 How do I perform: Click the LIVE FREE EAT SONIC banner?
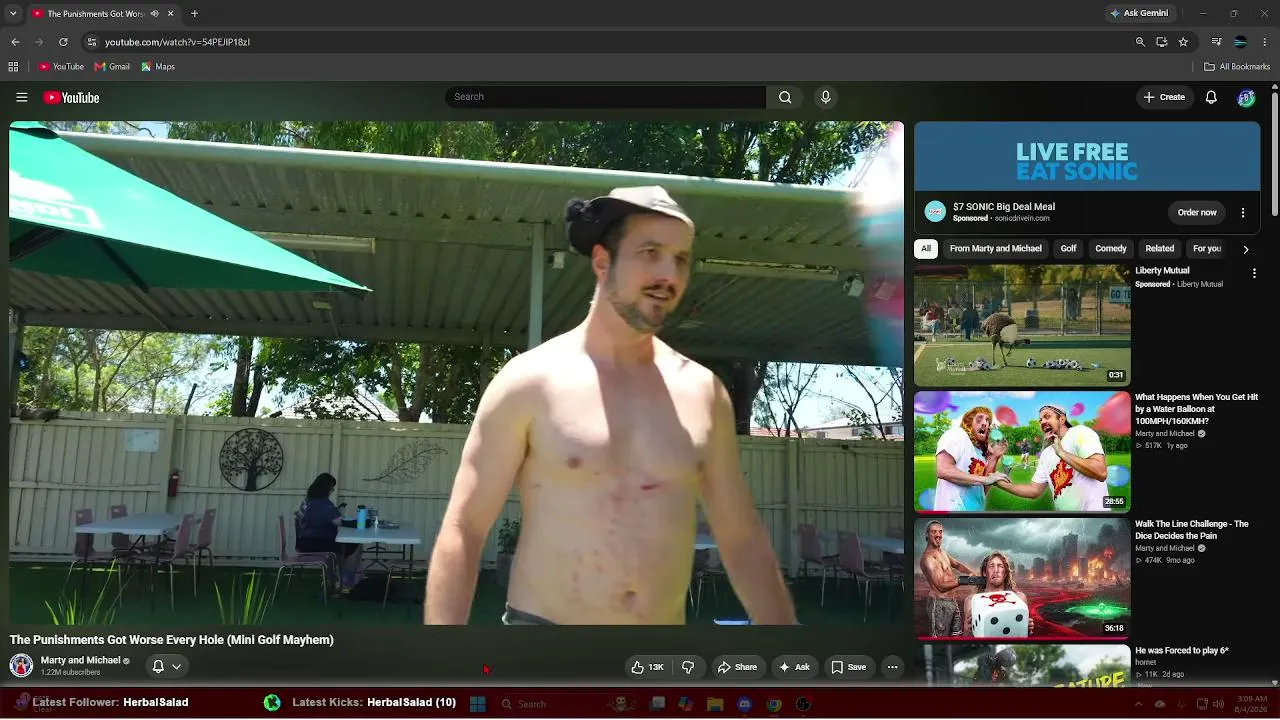(x=1087, y=156)
